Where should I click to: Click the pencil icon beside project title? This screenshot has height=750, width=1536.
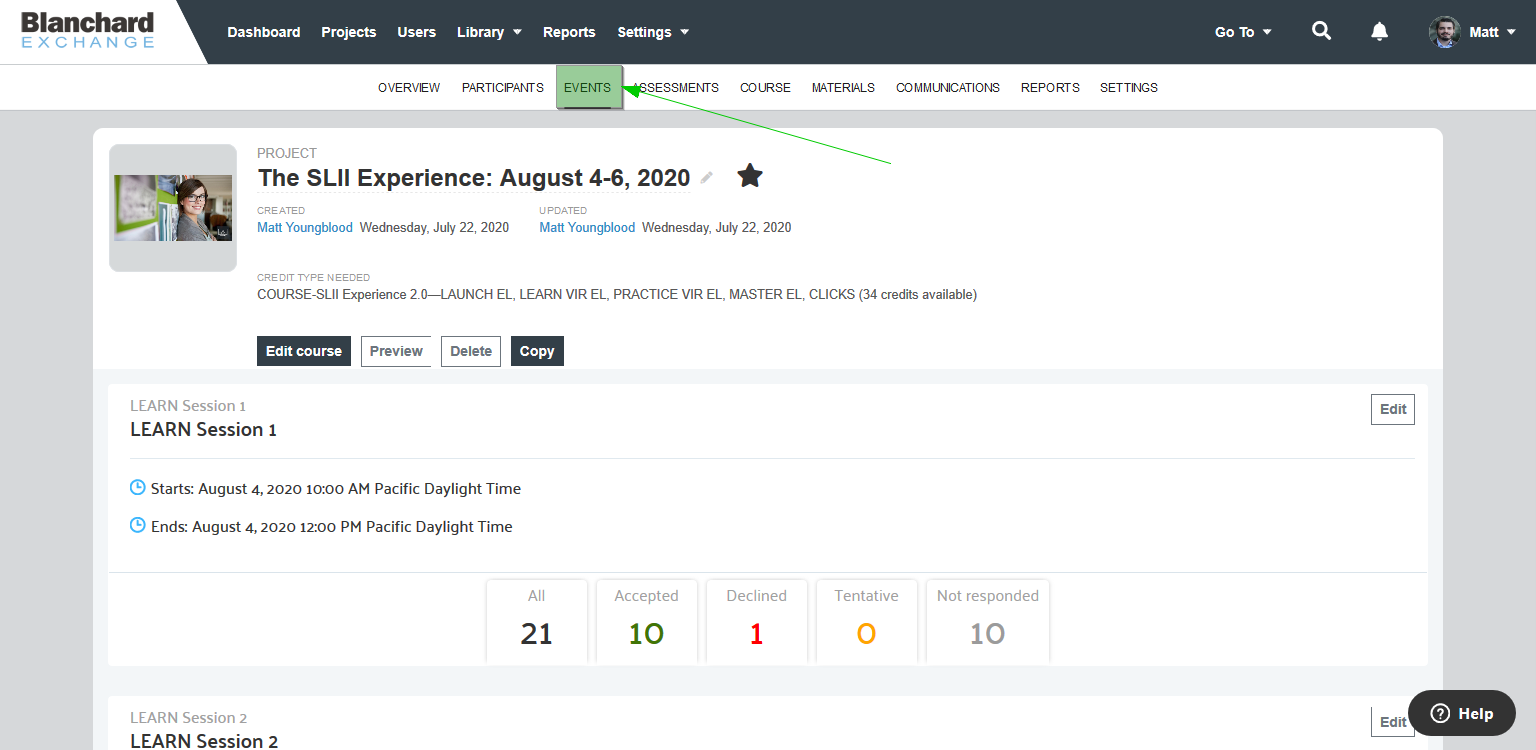pos(707,178)
